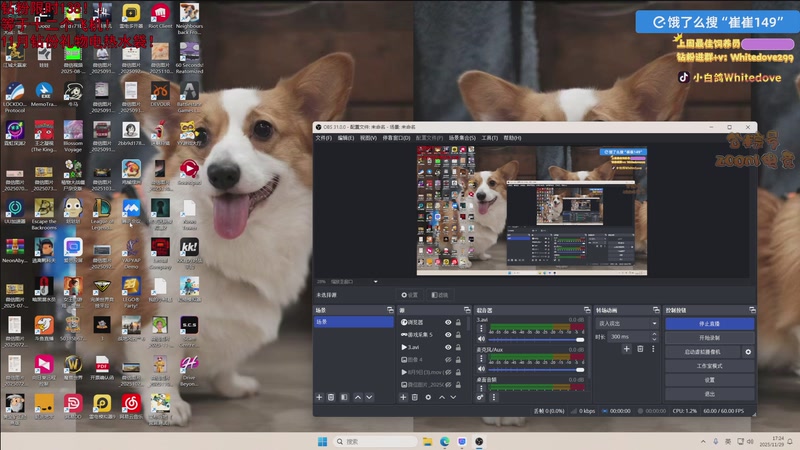Open the 文件(F) menu

pos(323,137)
